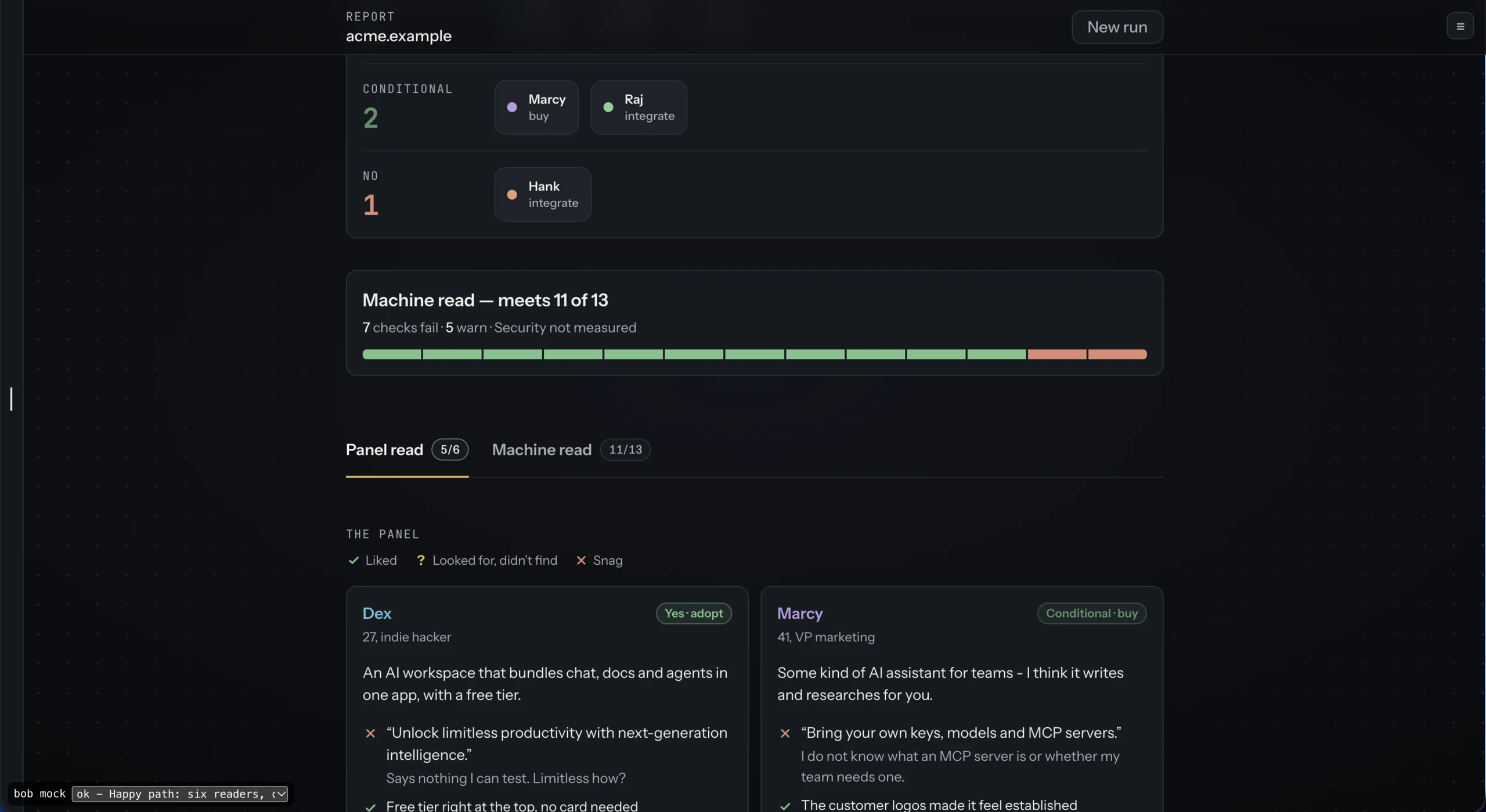
Task: Click checkmark beside customer logos made it feel established
Action: tap(785, 806)
